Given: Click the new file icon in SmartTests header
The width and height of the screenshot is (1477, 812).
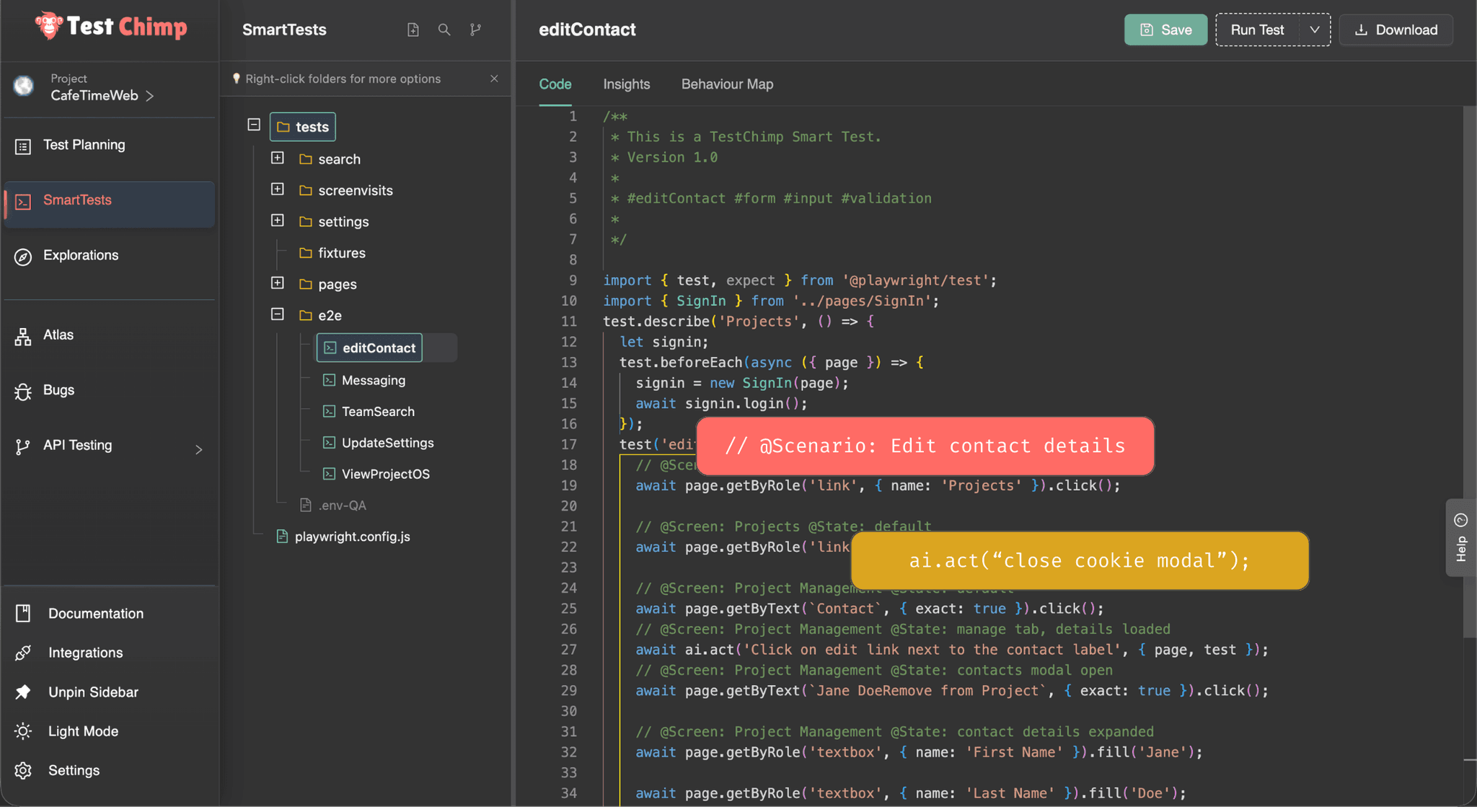Looking at the screenshot, I should (x=413, y=30).
